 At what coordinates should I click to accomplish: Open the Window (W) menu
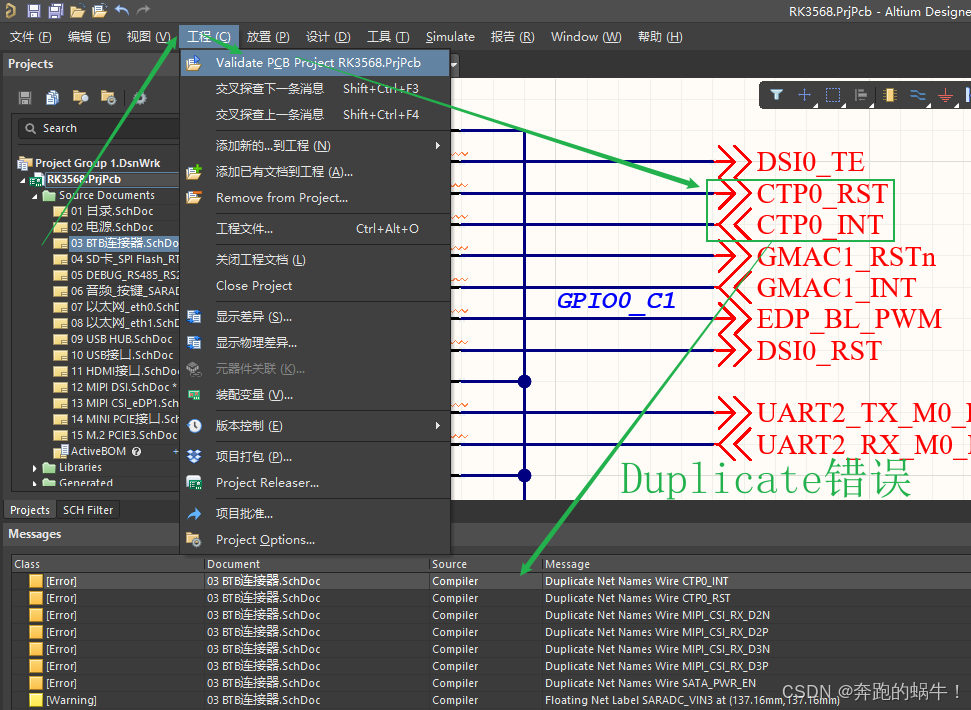point(586,37)
